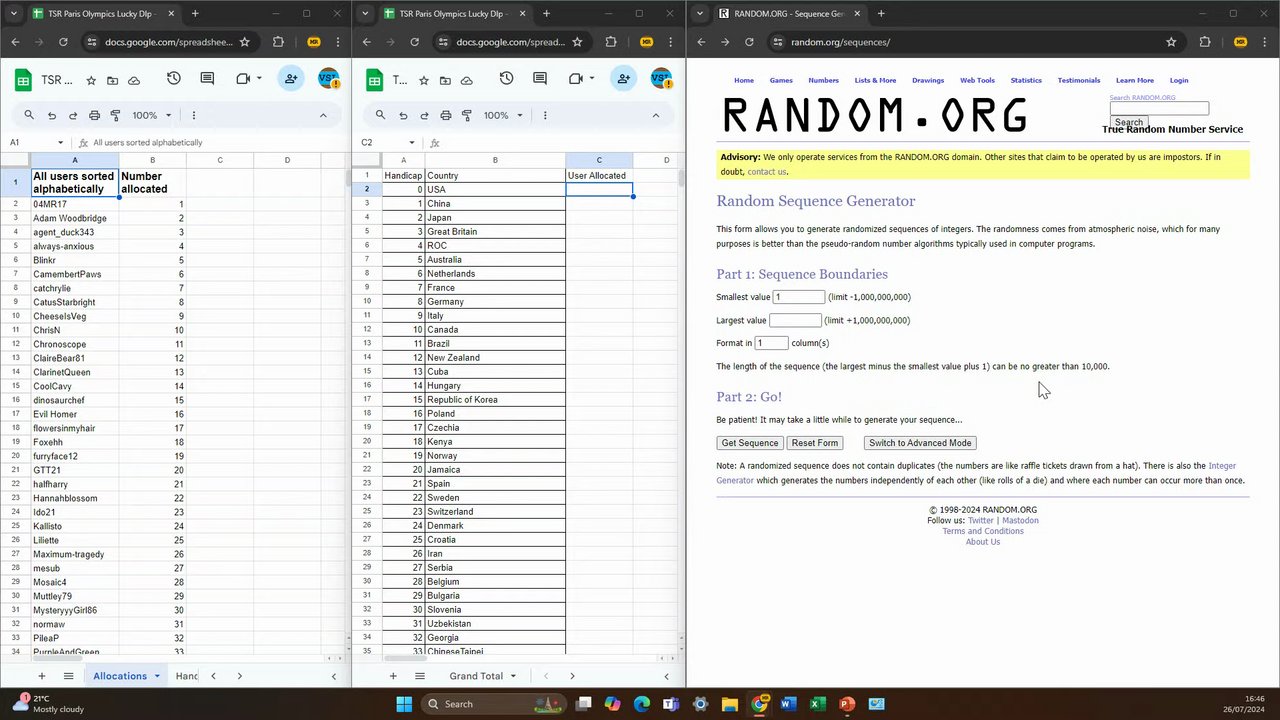Open comments in the left Sheets window
1280x720 pixels.
click(207, 79)
